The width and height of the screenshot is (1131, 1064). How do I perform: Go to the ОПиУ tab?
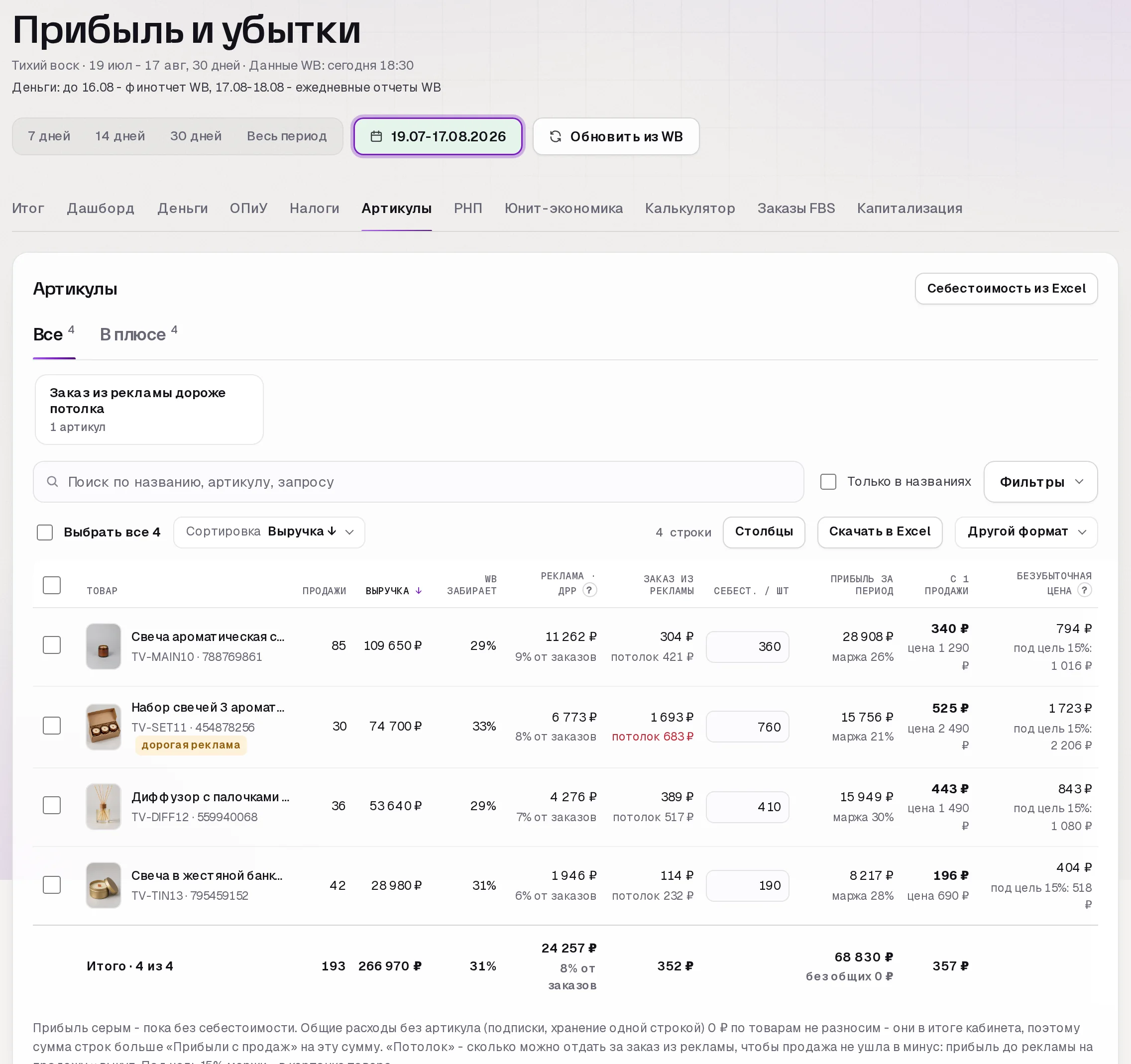(248, 208)
